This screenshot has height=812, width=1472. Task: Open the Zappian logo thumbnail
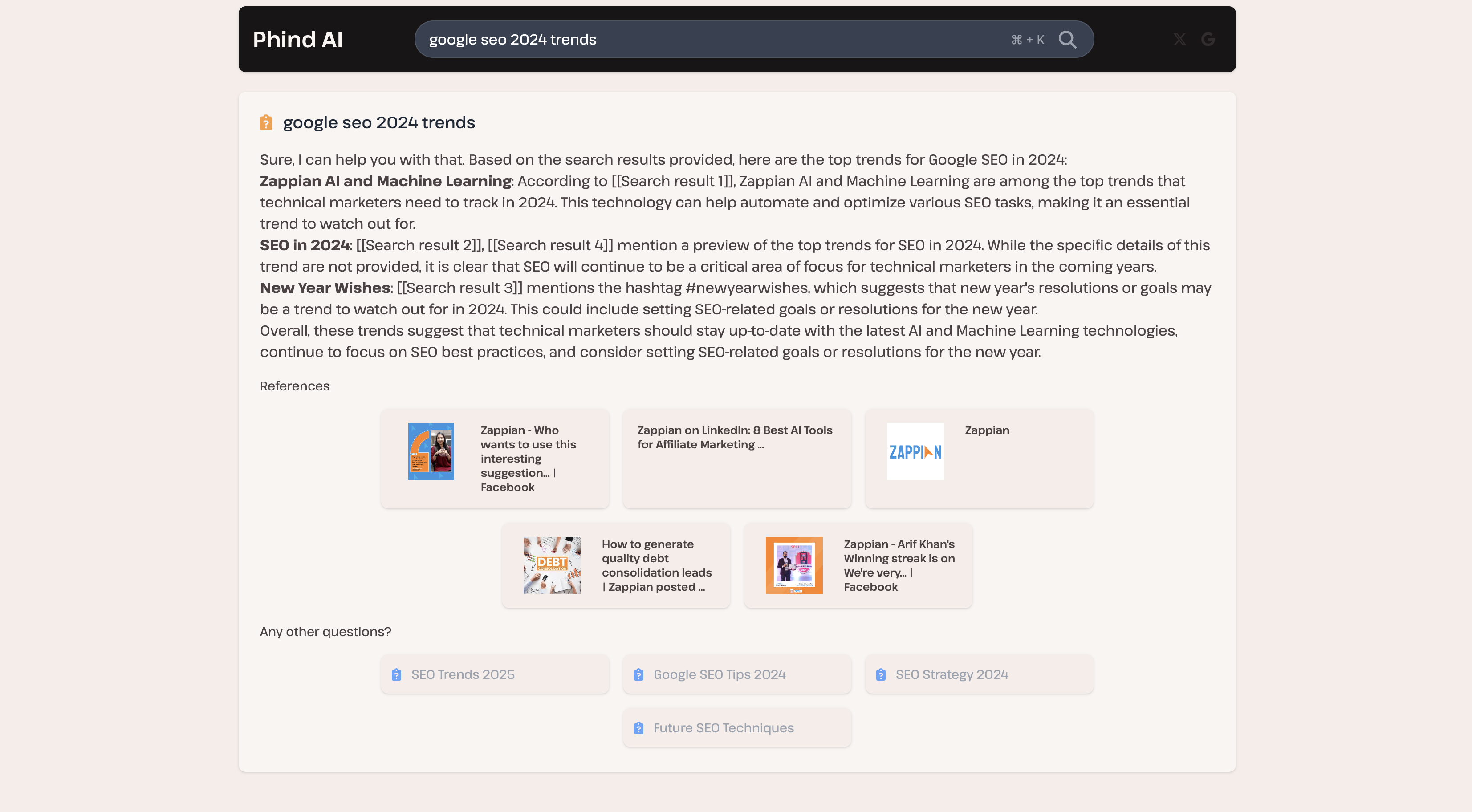(915, 451)
